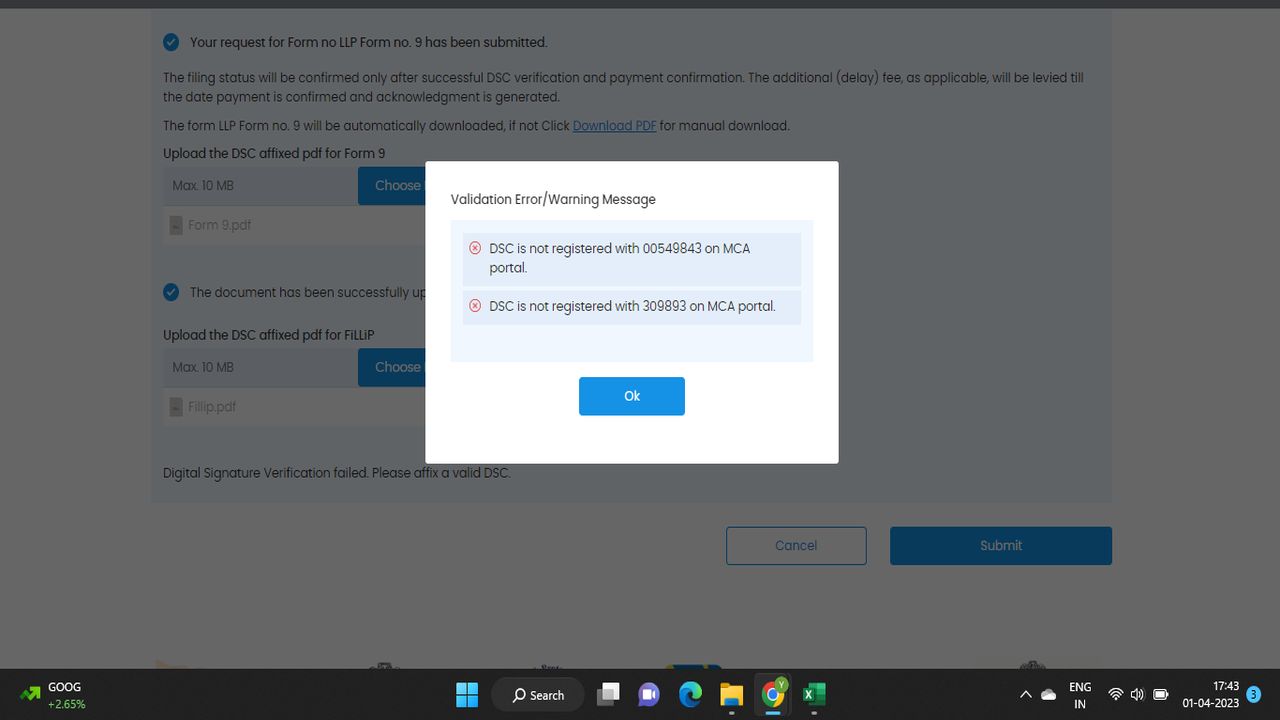Click the OneDrive cloud tray icon
Viewport: 1280px width, 720px height.
[1049, 695]
